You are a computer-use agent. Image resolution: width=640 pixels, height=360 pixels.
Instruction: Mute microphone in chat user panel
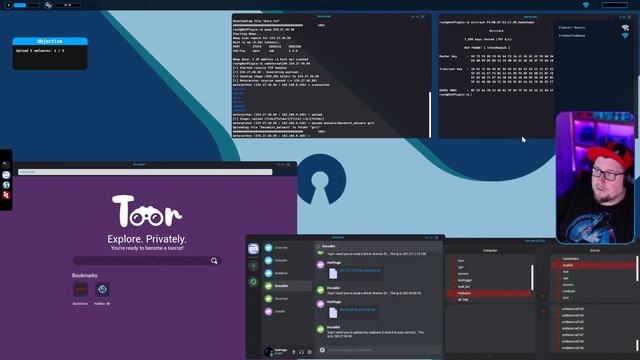coord(293,352)
